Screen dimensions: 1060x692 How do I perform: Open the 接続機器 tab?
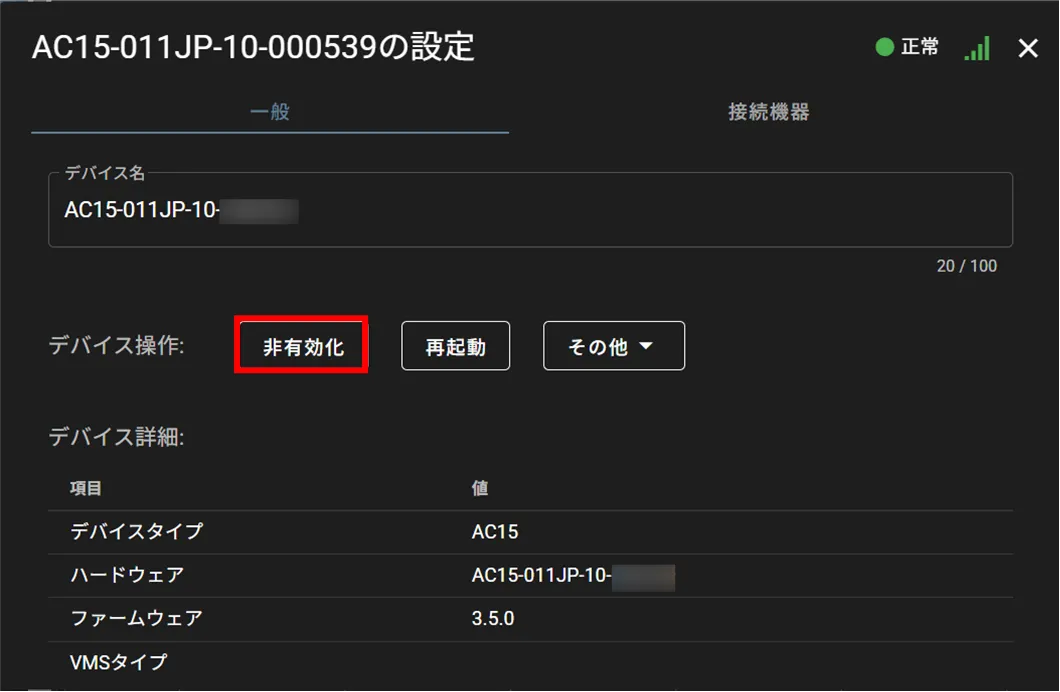[768, 112]
